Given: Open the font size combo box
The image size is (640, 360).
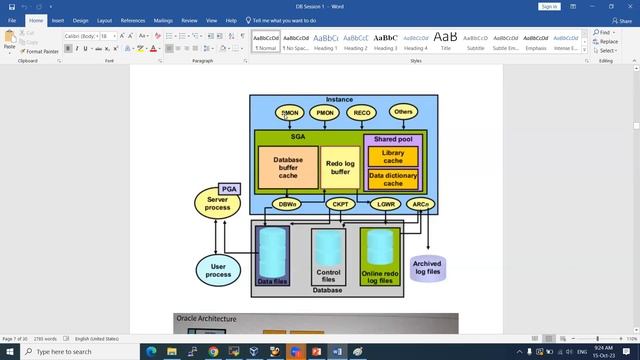Looking at the screenshot, I should click(108, 36).
